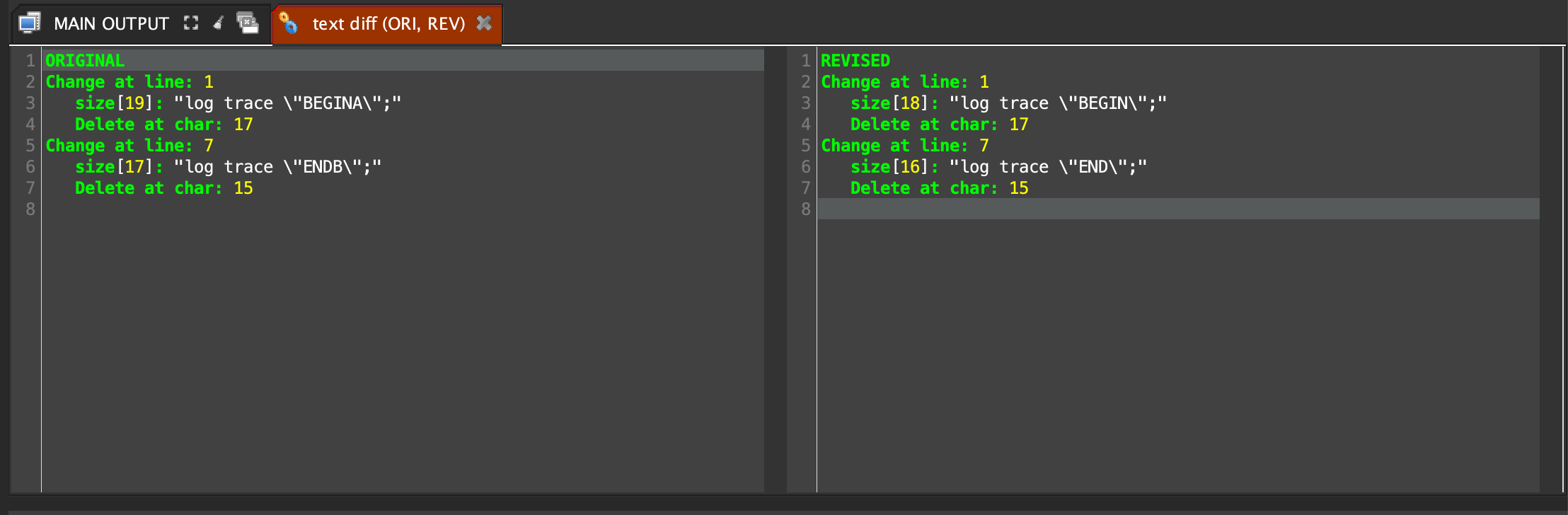Click "Delete at char: 17" in left pane
The height and width of the screenshot is (515, 1568).
(163, 125)
